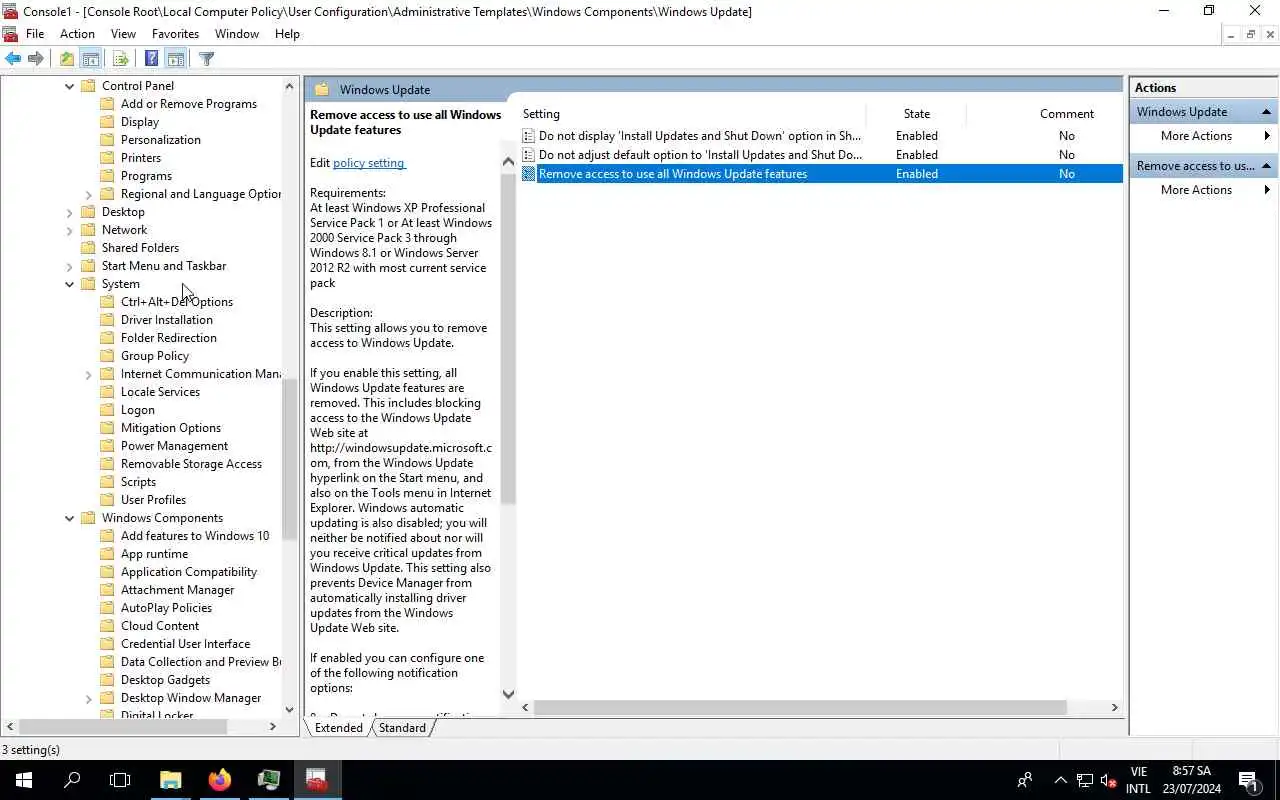The width and height of the screenshot is (1280, 800).
Task: Collapse the System tree node
Action: (70, 284)
